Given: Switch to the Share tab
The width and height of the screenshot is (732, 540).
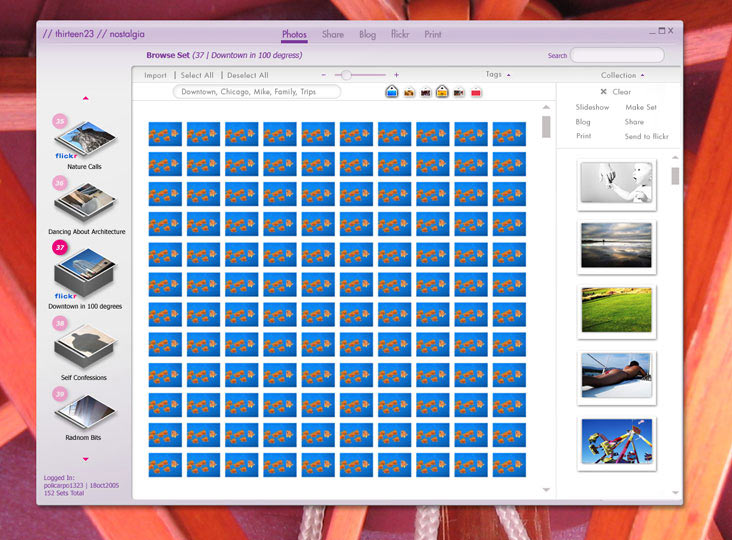Looking at the screenshot, I should [333, 35].
